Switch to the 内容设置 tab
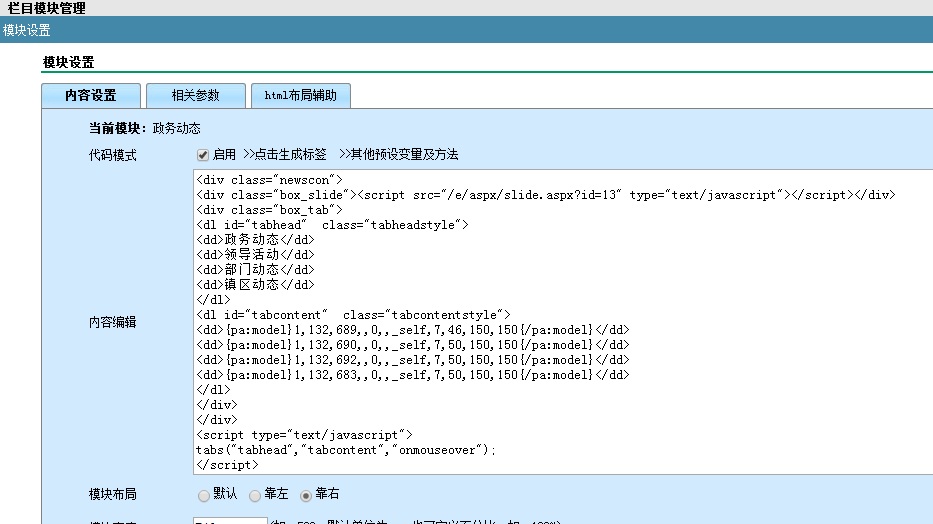The height and width of the screenshot is (524, 933). [91, 96]
